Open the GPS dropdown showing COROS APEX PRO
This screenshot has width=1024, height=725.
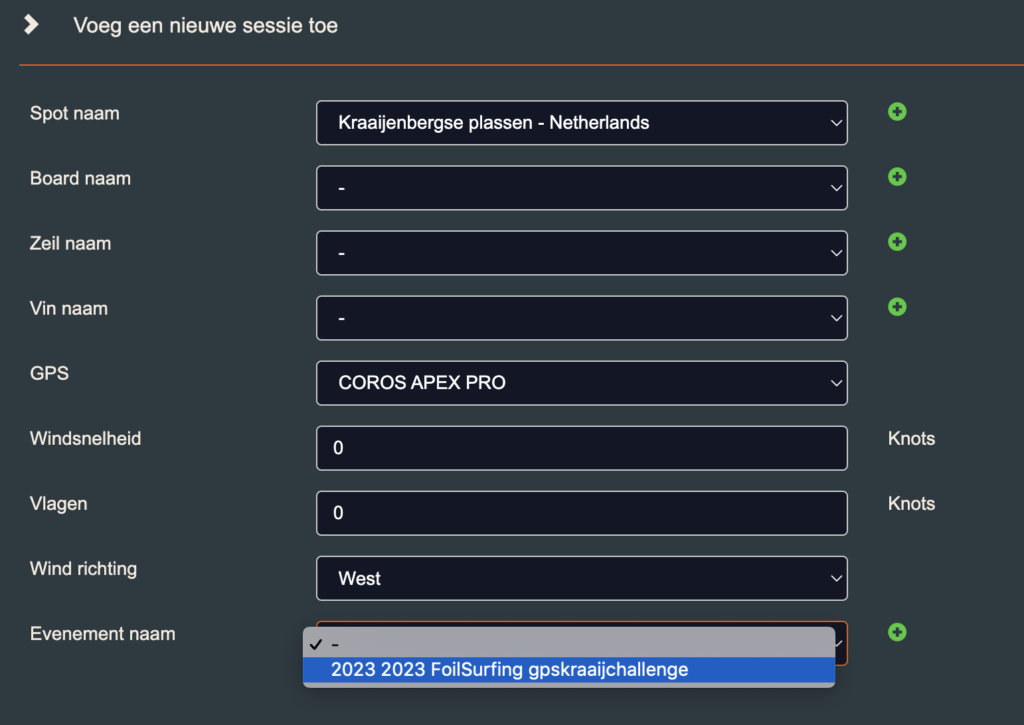(x=581, y=383)
